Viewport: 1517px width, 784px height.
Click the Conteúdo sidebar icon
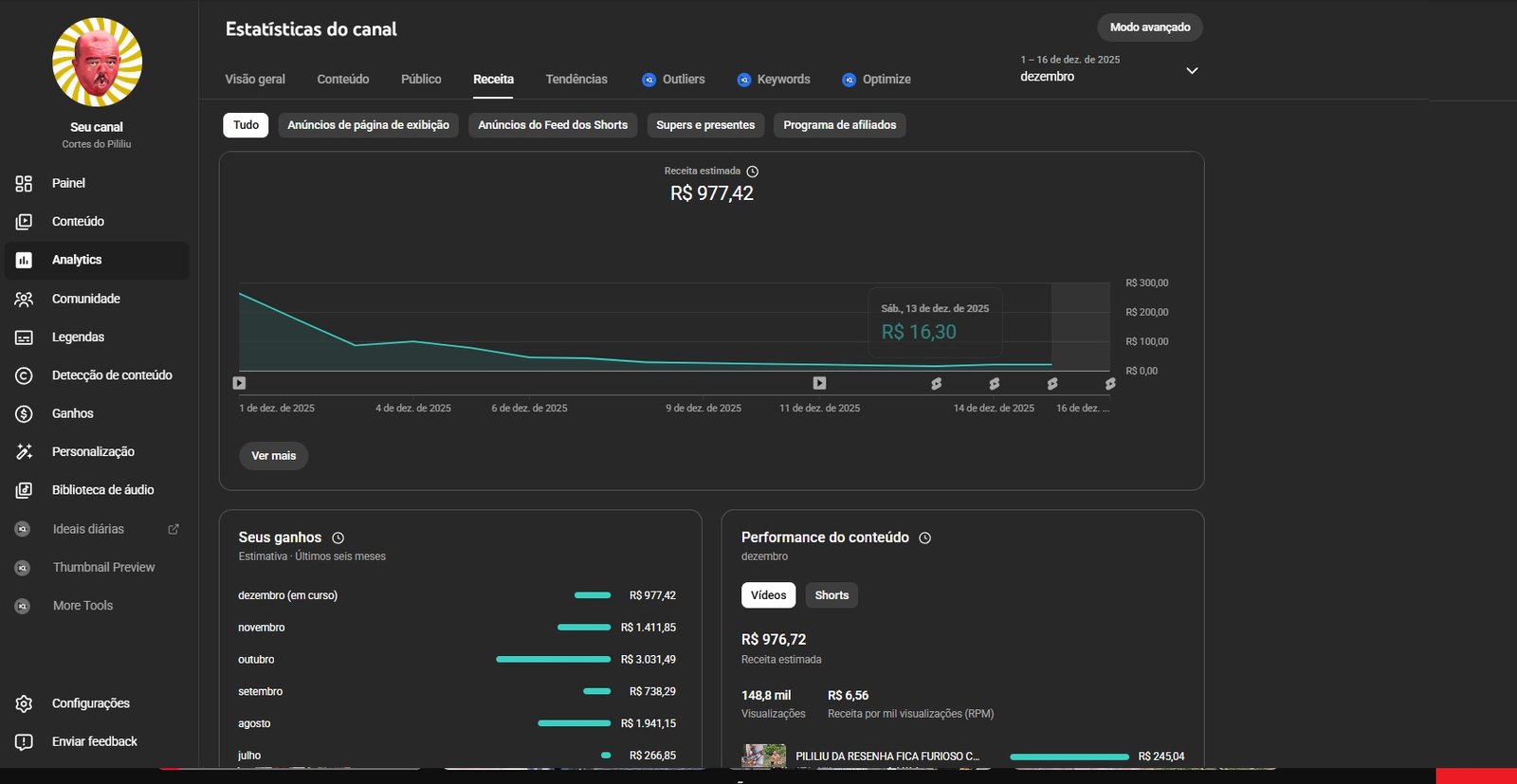click(25, 222)
